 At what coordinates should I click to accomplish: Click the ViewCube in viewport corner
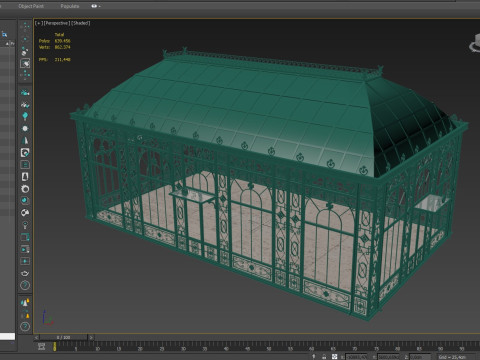475,44
